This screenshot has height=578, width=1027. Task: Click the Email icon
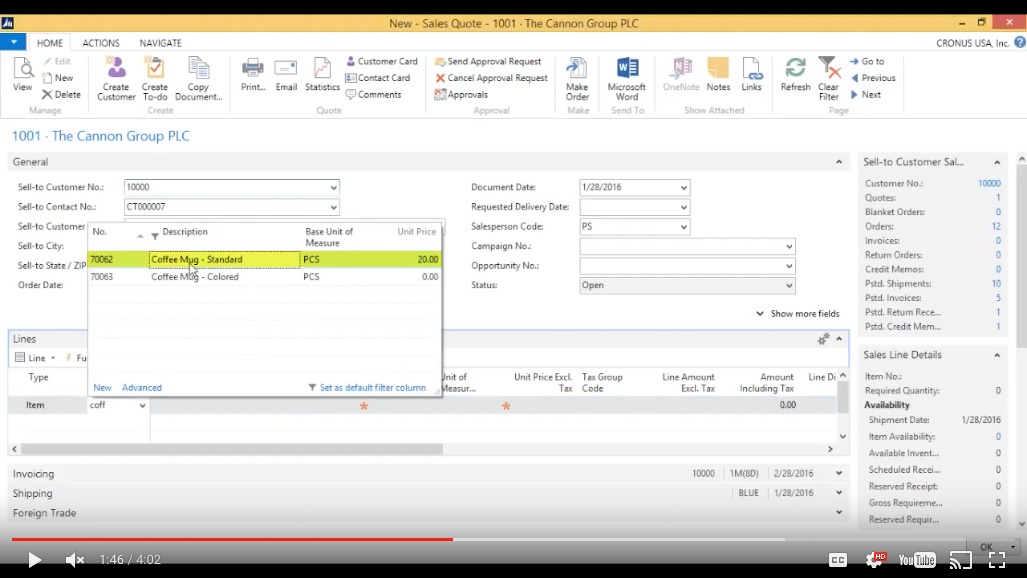pyautogui.click(x=286, y=74)
